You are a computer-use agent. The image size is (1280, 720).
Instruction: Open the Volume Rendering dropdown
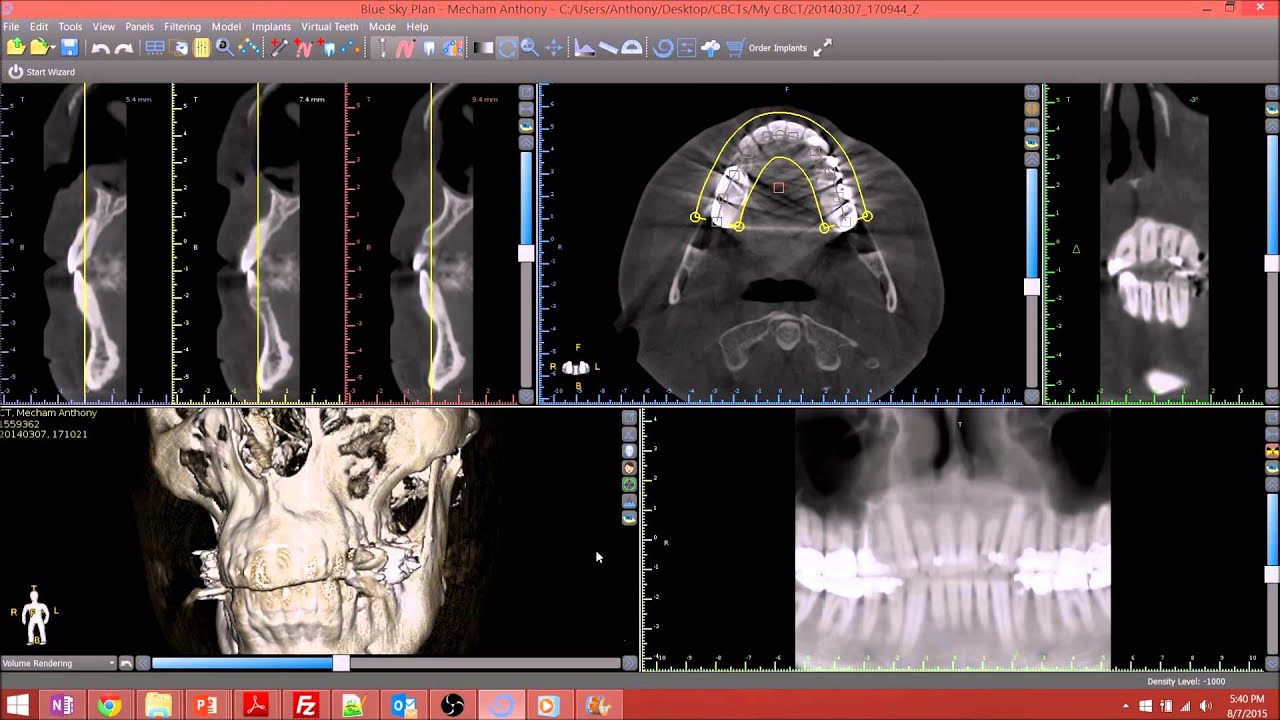[x=58, y=663]
